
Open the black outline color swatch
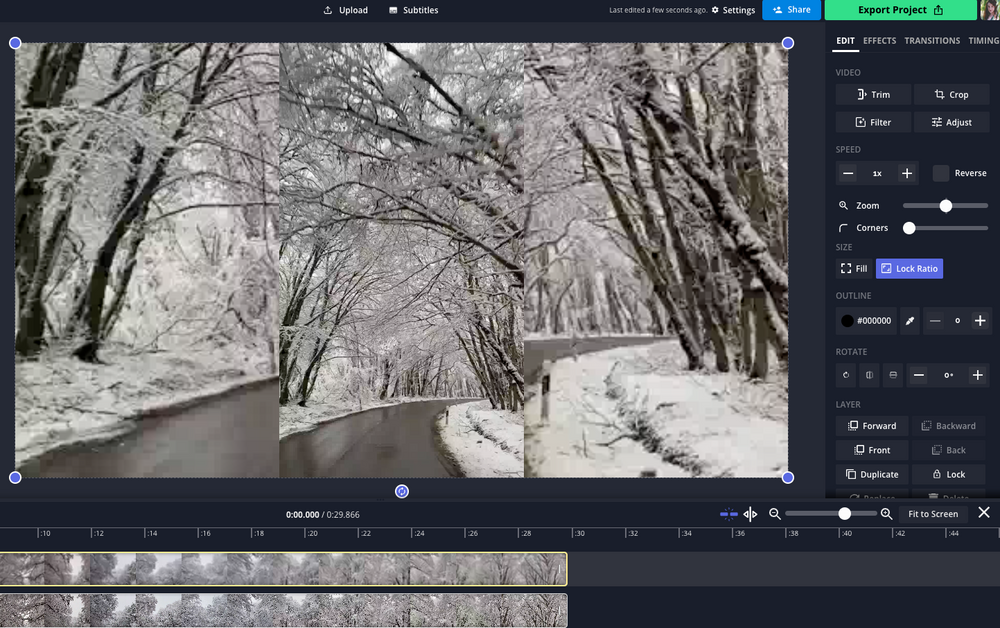(x=849, y=320)
